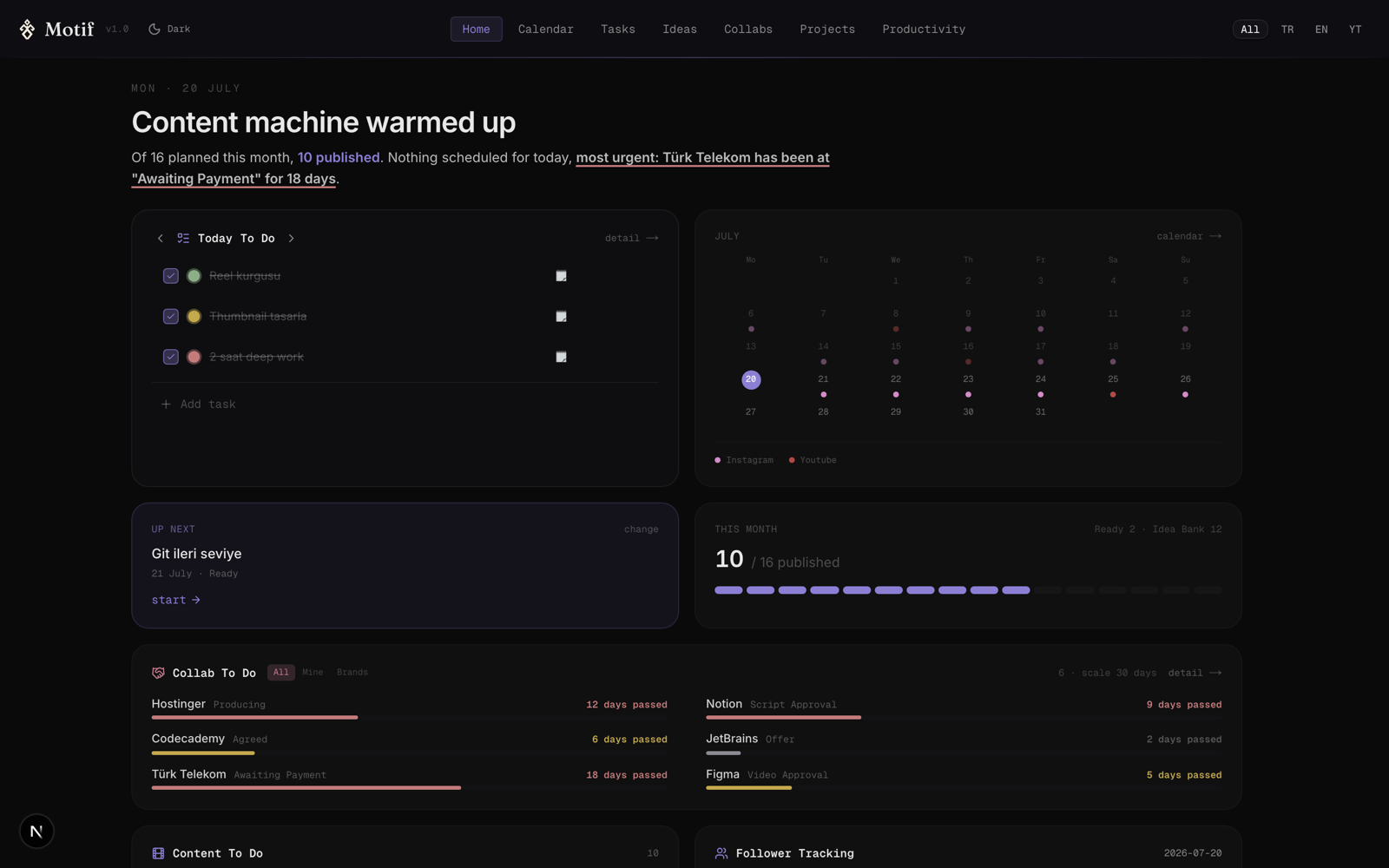Open the note icon for Thumbnail tasarla

562,317
